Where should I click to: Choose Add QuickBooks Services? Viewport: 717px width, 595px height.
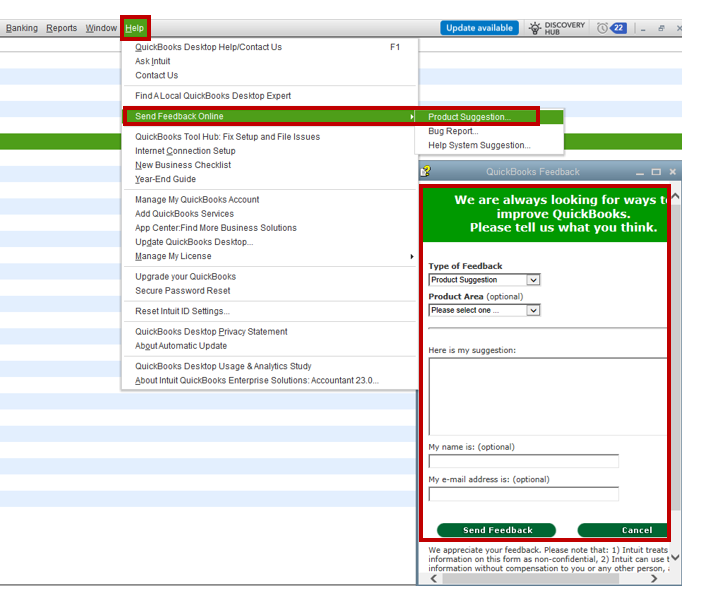point(270,214)
